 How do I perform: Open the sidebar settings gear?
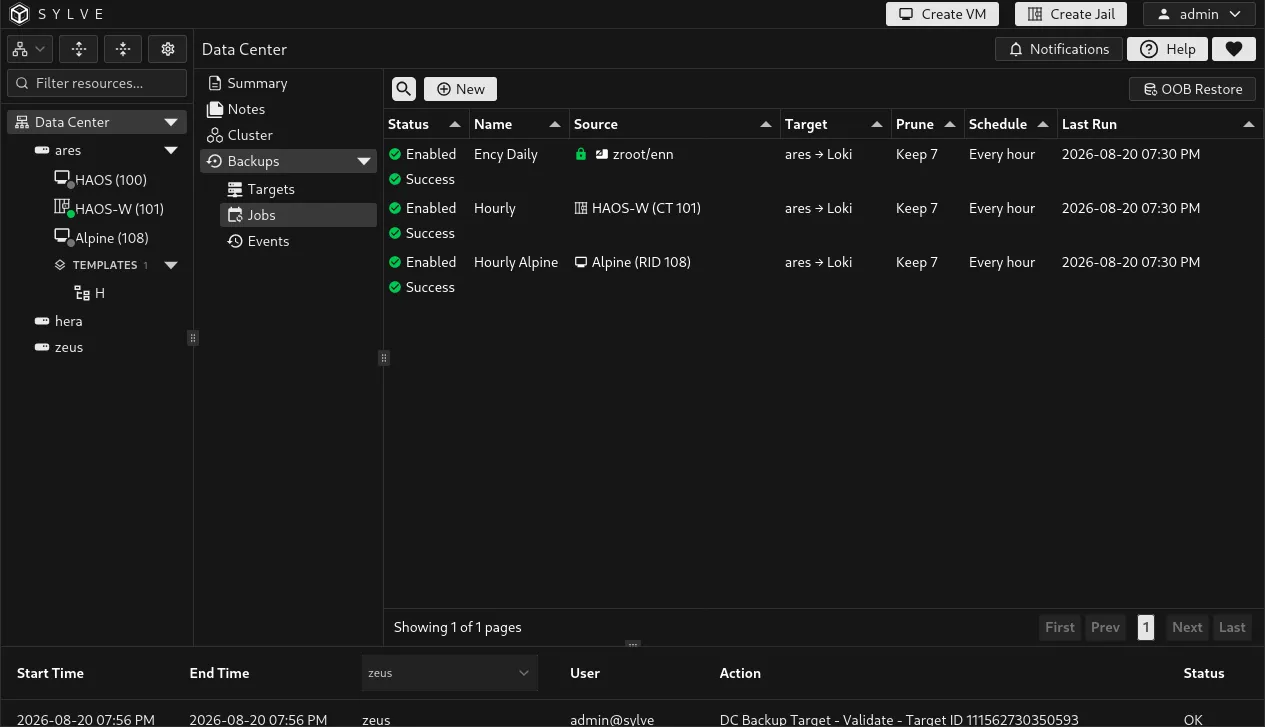(167, 49)
